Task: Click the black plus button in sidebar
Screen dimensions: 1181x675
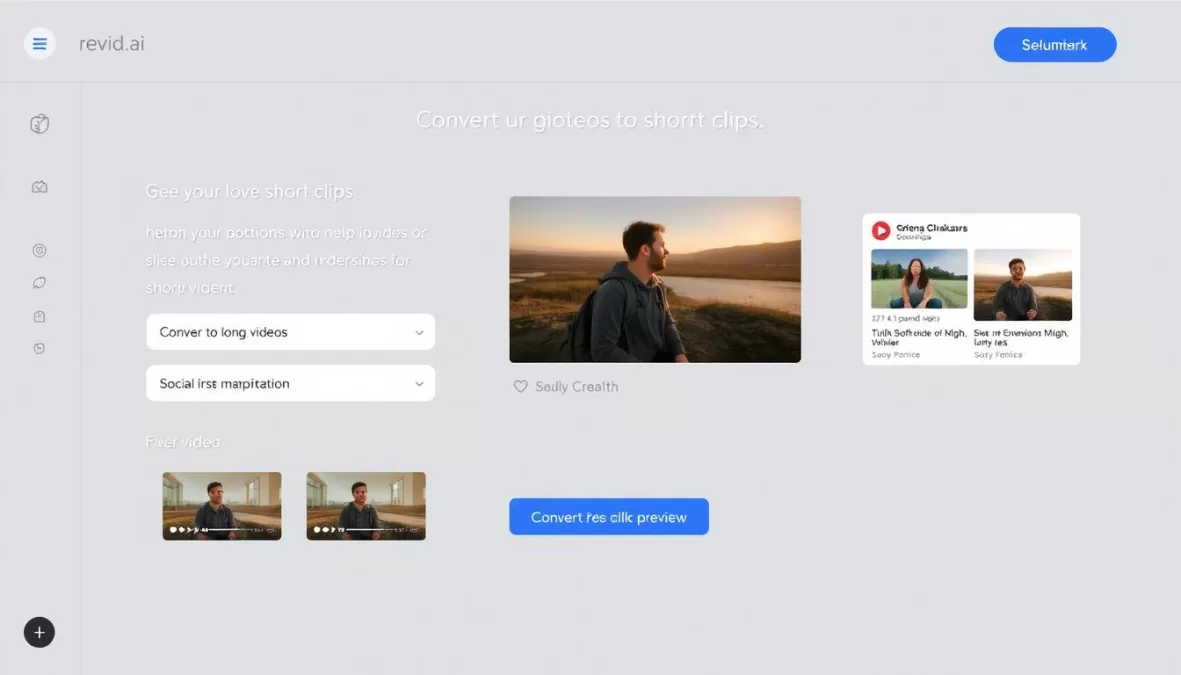Action: click(x=39, y=632)
